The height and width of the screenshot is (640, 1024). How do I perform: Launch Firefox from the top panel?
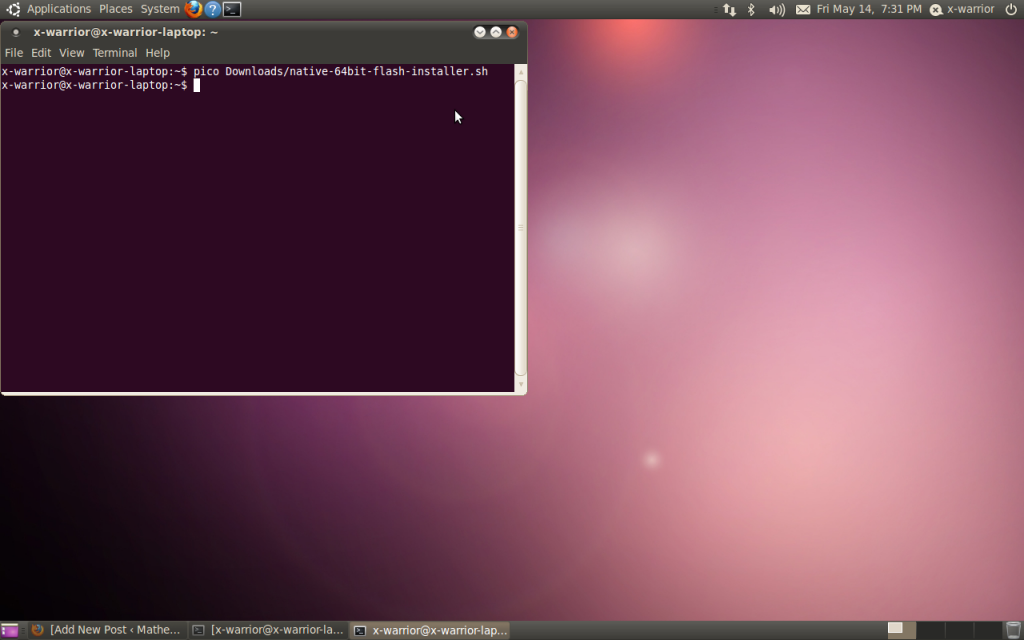(193, 9)
